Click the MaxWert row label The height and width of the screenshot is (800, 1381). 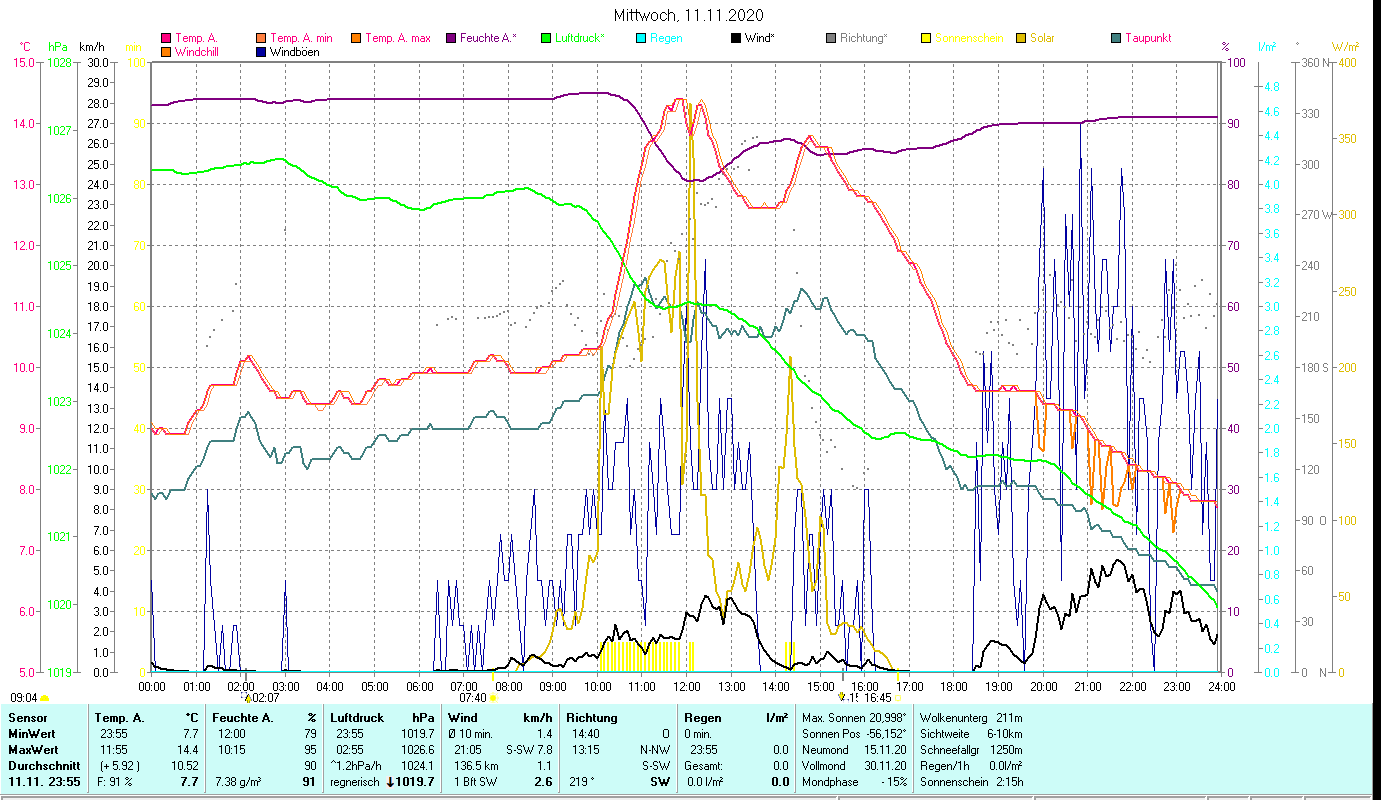pos(35,750)
